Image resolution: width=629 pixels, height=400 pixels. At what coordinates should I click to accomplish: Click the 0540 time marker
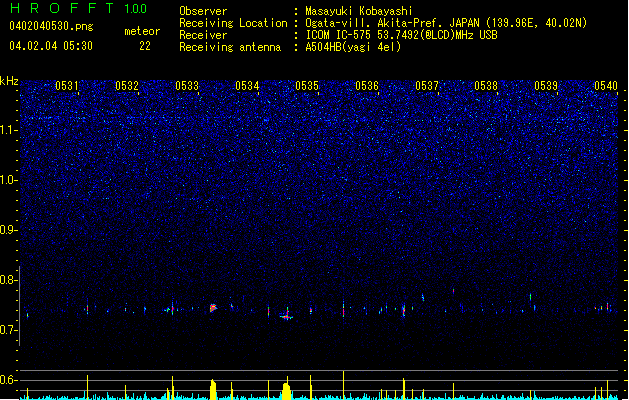(606, 86)
